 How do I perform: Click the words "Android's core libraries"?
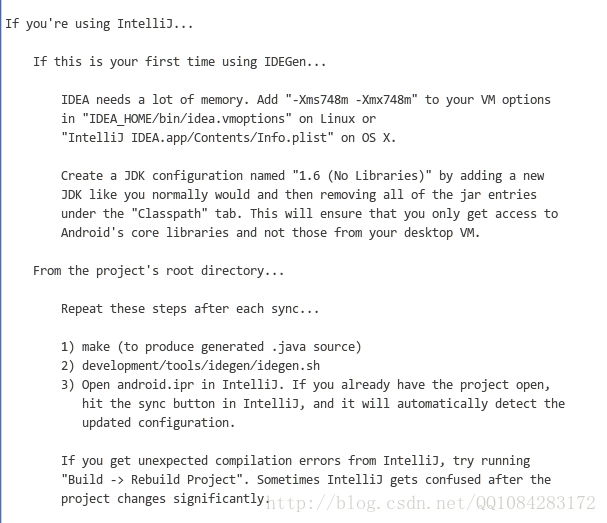pos(145,233)
